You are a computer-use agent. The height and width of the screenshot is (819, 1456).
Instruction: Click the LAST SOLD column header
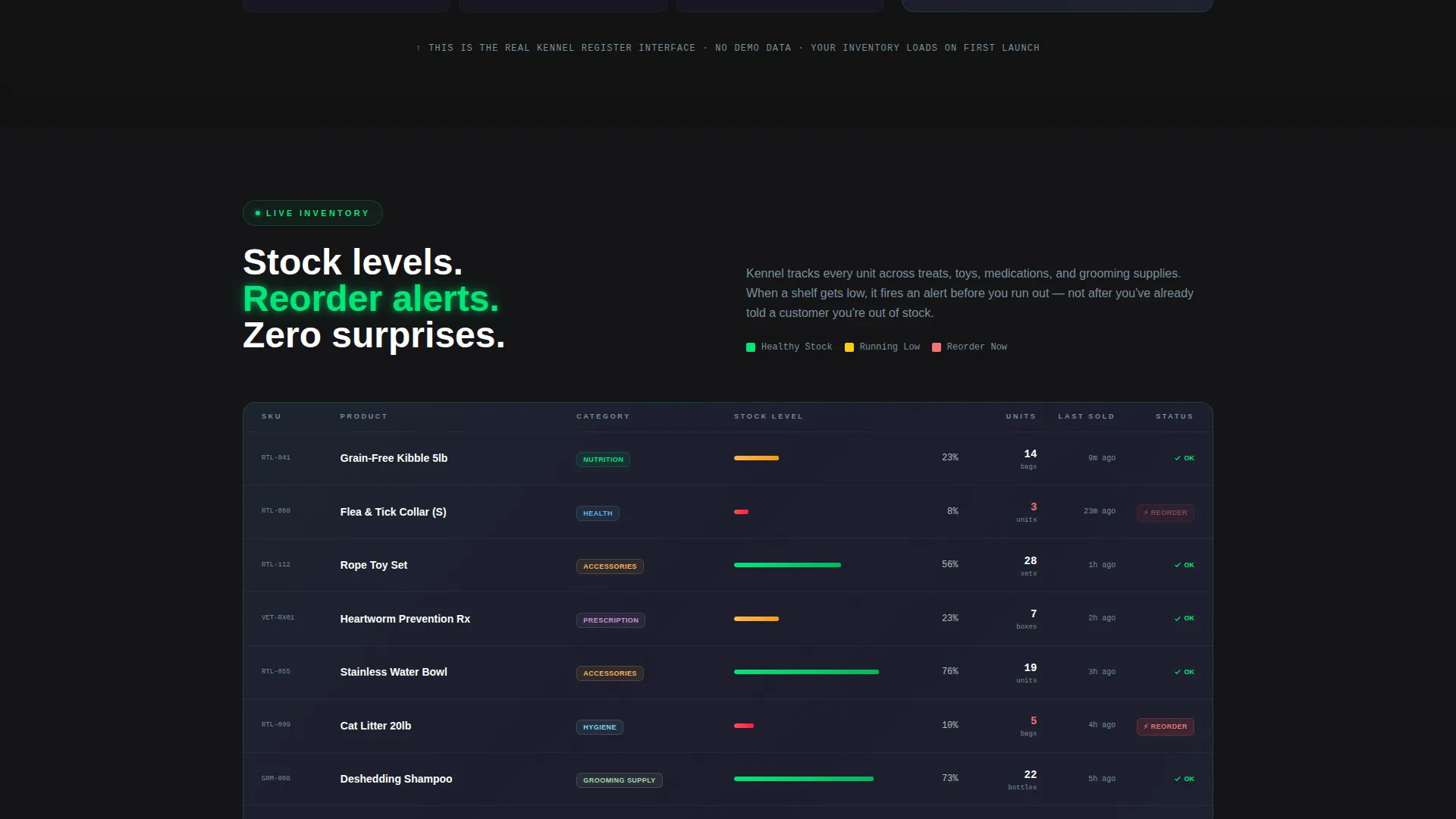(x=1087, y=416)
